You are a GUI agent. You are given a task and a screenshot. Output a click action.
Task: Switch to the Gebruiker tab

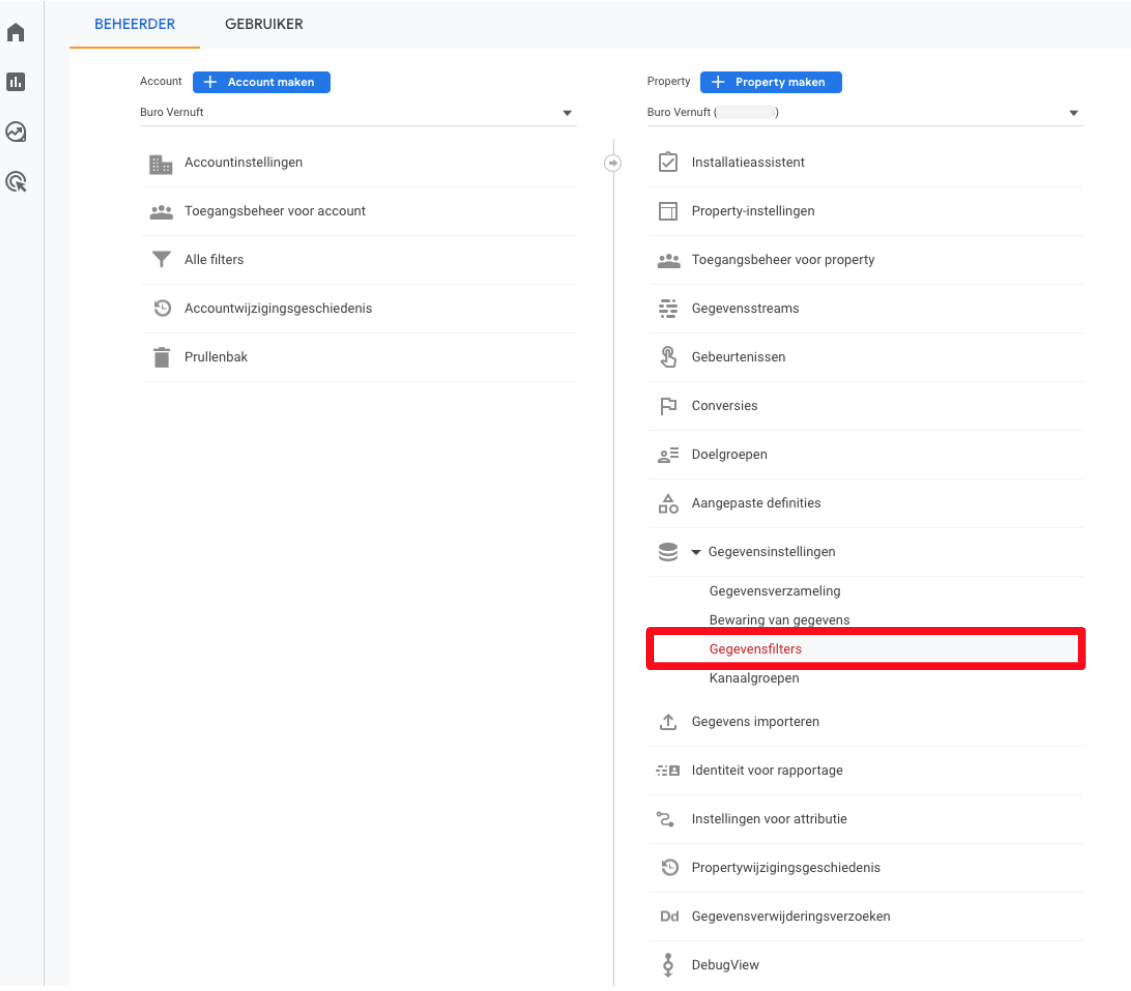tap(264, 24)
